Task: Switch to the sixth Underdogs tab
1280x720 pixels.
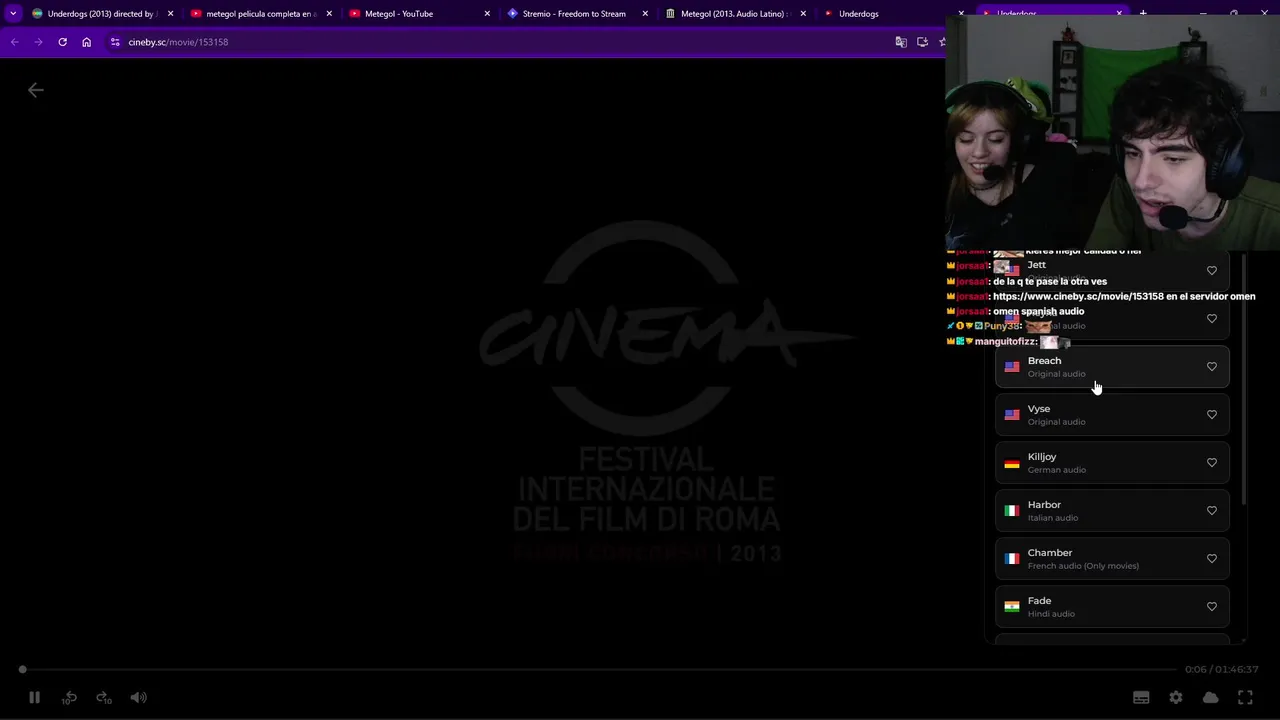Action: point(893,14)
